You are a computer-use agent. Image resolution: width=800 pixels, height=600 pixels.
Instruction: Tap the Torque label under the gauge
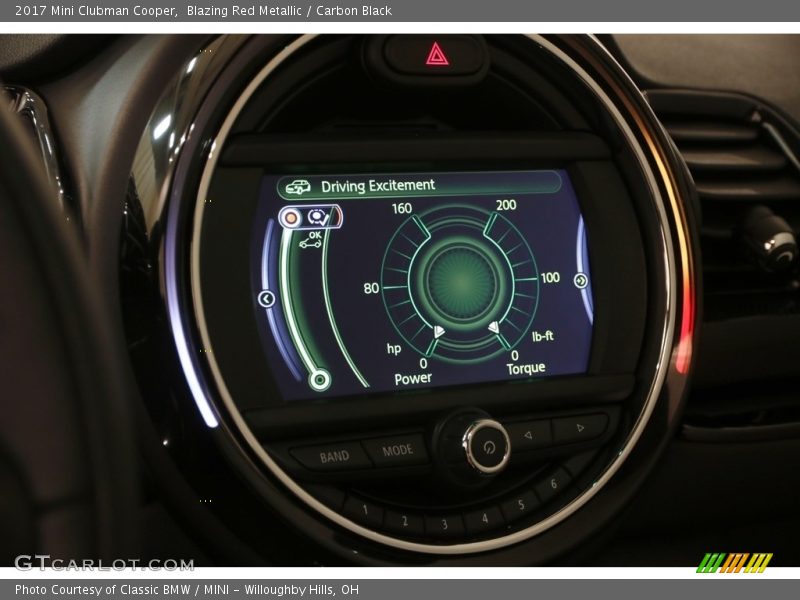tap(526, 368)
